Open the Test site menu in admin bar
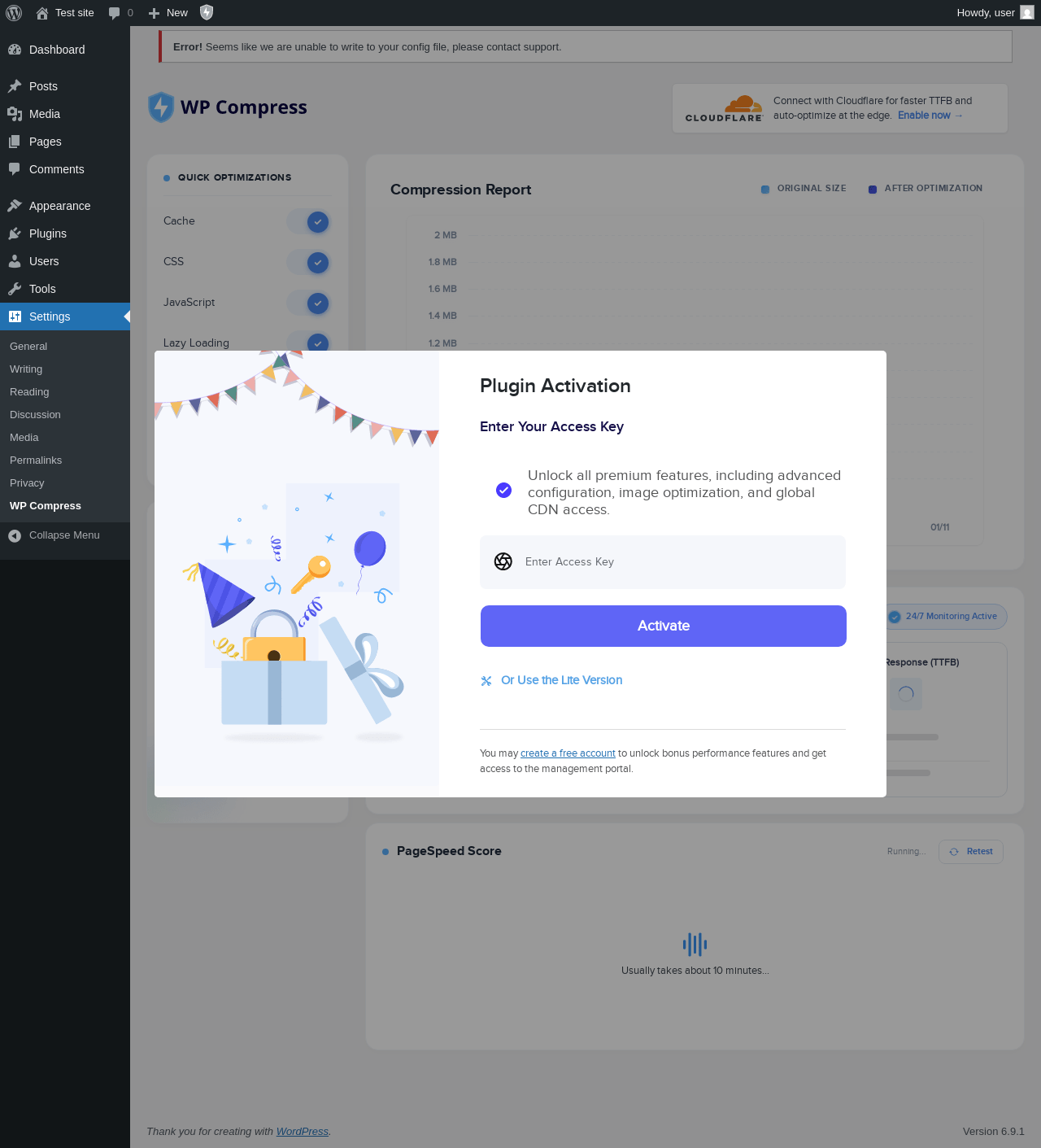Screen dimensions: 1041x1148 click(65, 13)
